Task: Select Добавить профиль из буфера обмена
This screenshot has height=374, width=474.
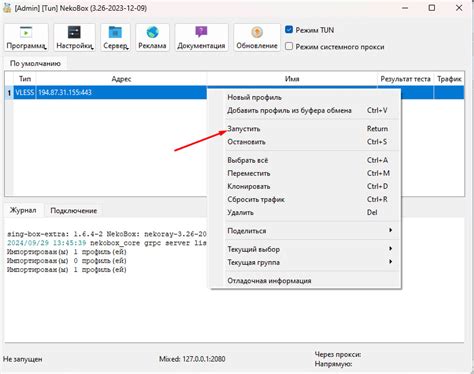Action: coord(305,110)
